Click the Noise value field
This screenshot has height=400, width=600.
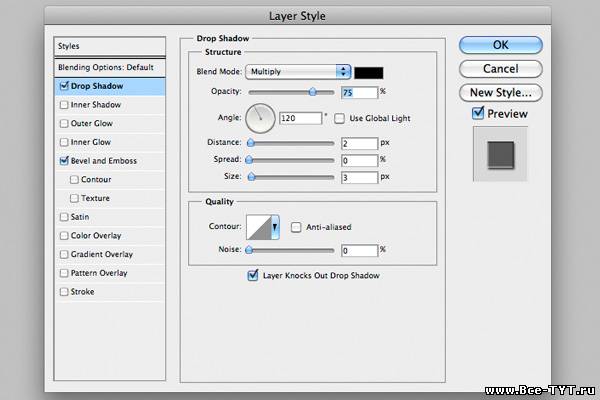359,251
